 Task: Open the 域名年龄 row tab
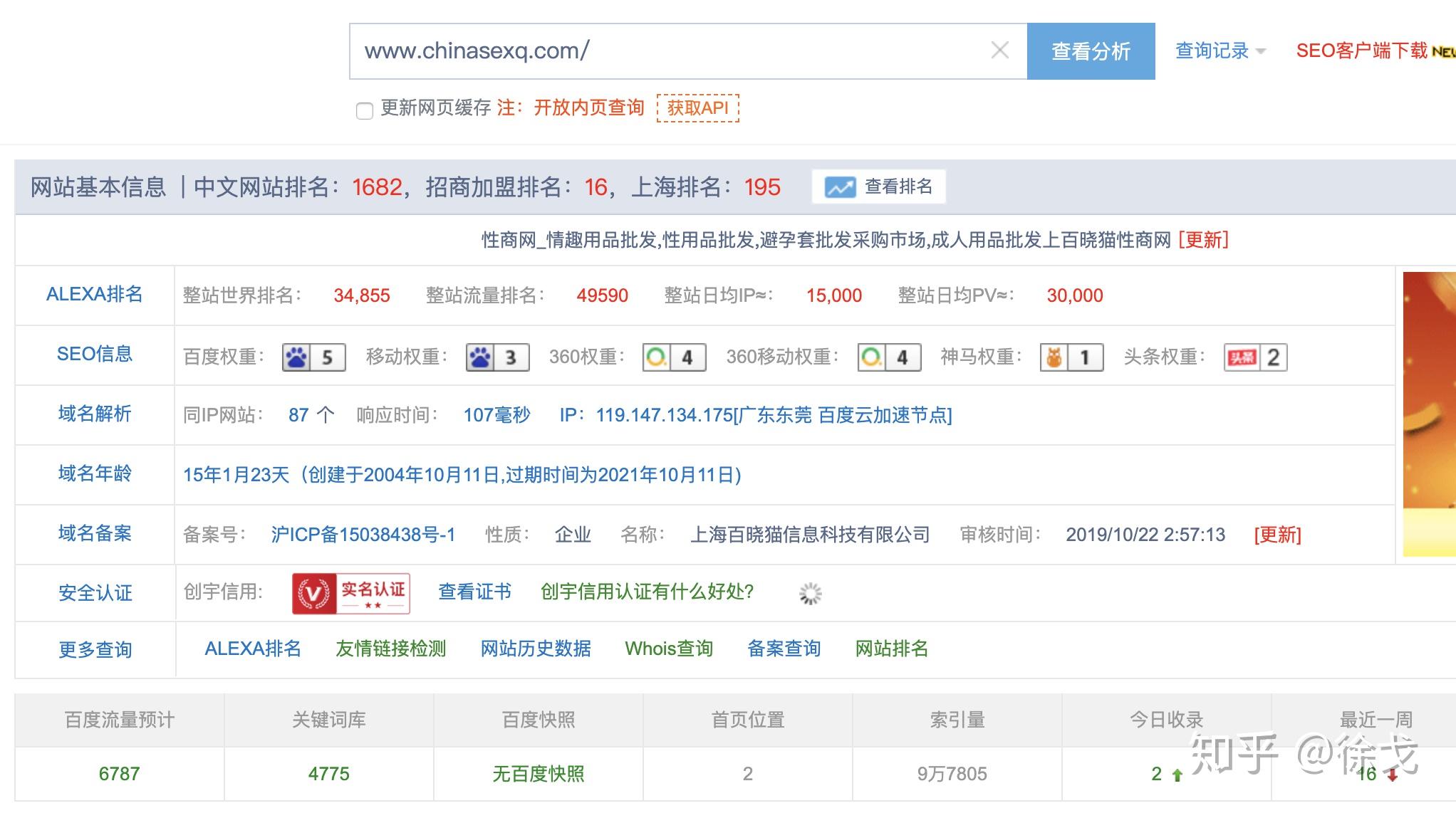pyautogui.click(x=95, y=474)
